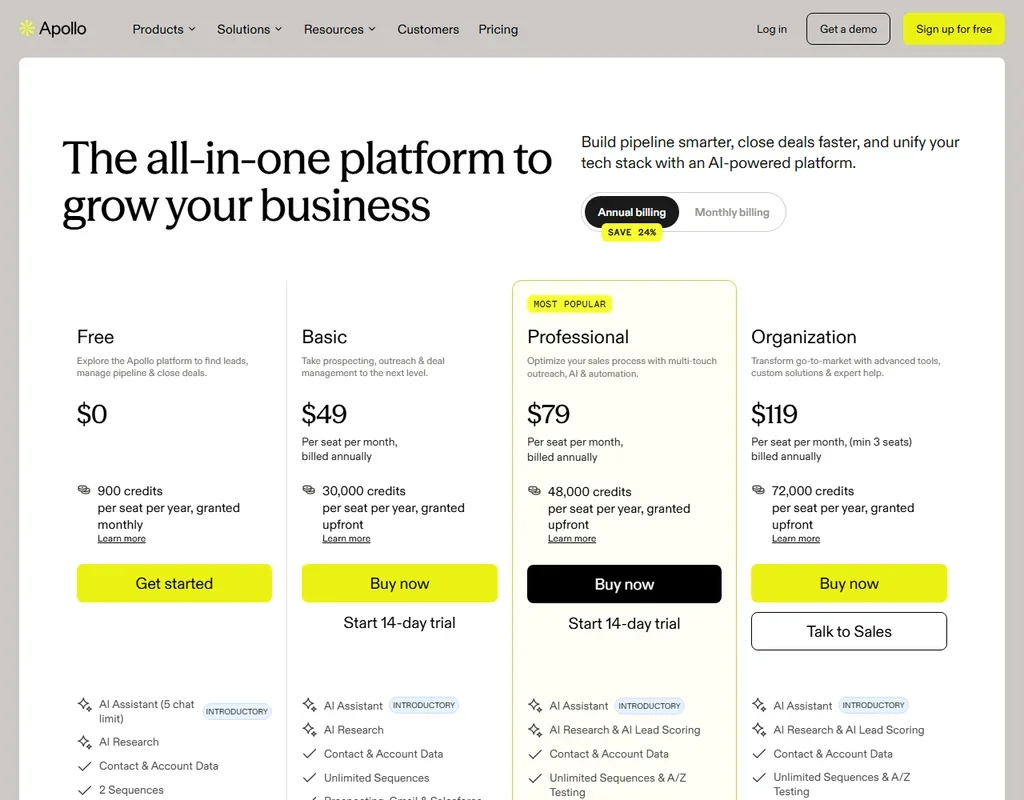Click the black Buy now button for Professional
This screenshot has height=800, width=1024.
click(x=624, y=584)
